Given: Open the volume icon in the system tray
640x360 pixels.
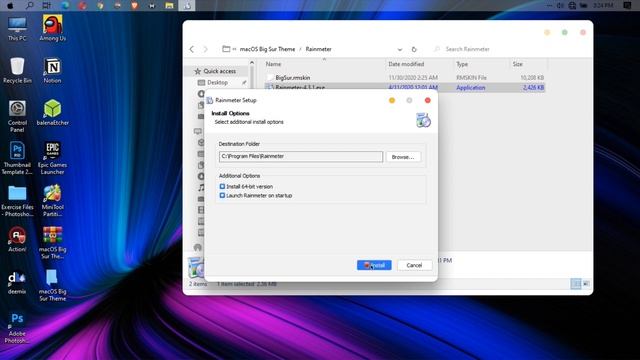Looking at the screenshot, I should point(560,5).
